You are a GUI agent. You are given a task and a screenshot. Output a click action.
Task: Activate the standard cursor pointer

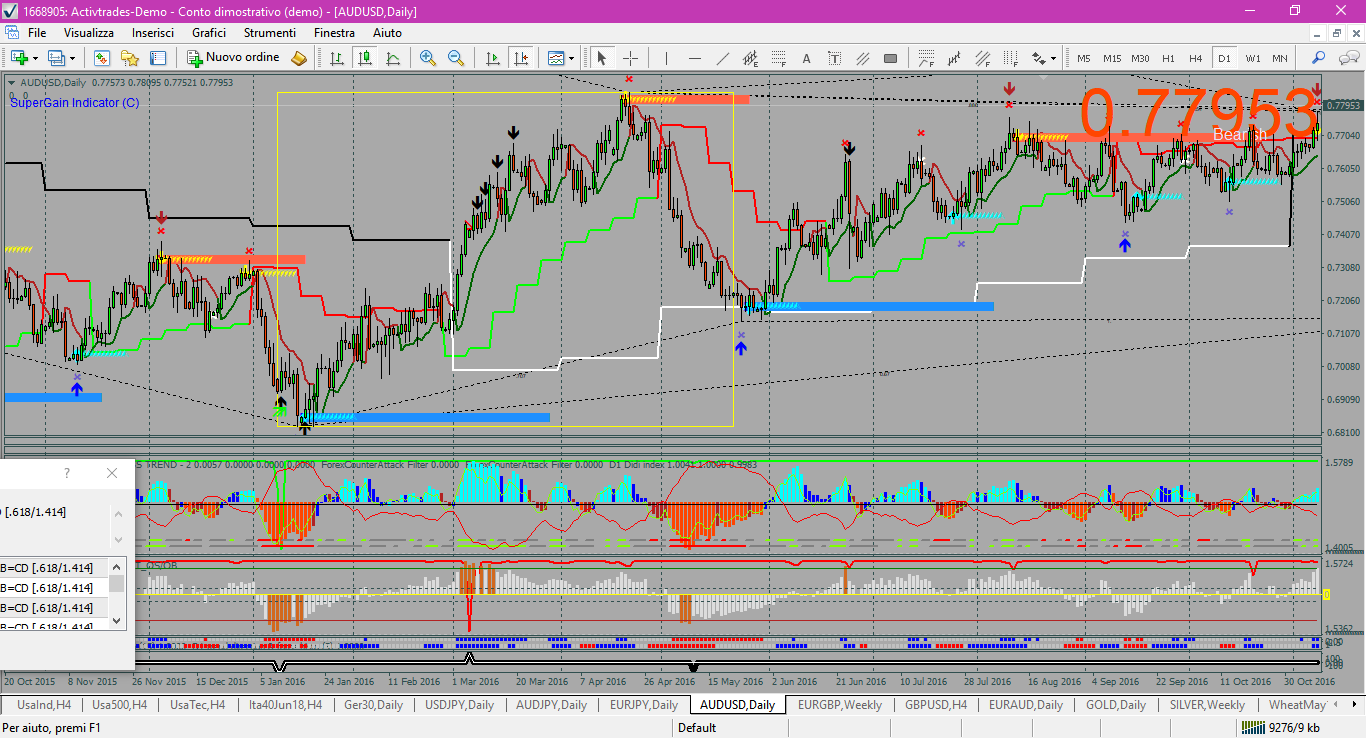coord(602,58)
